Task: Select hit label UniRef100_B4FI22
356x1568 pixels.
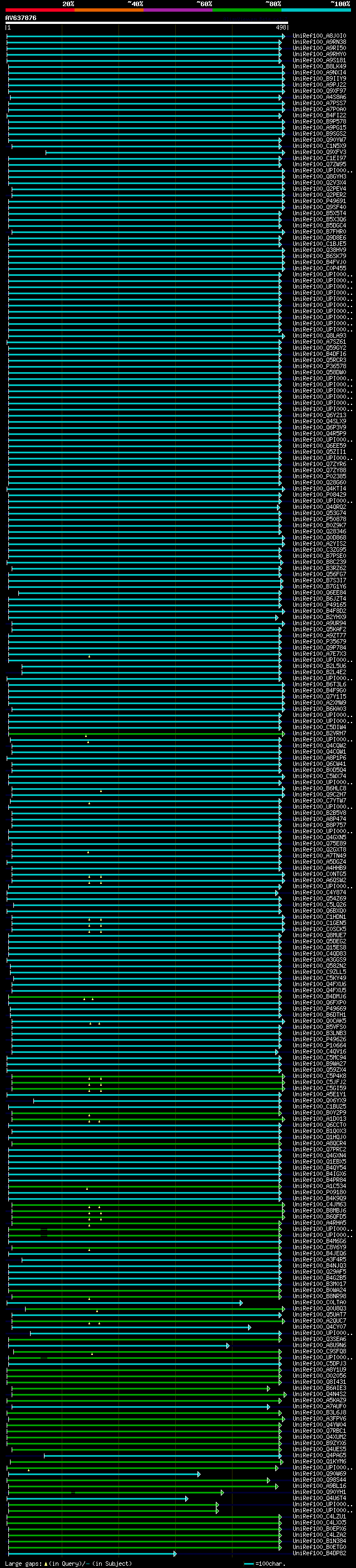Action: pyautogui.click(x=319, y=116)
